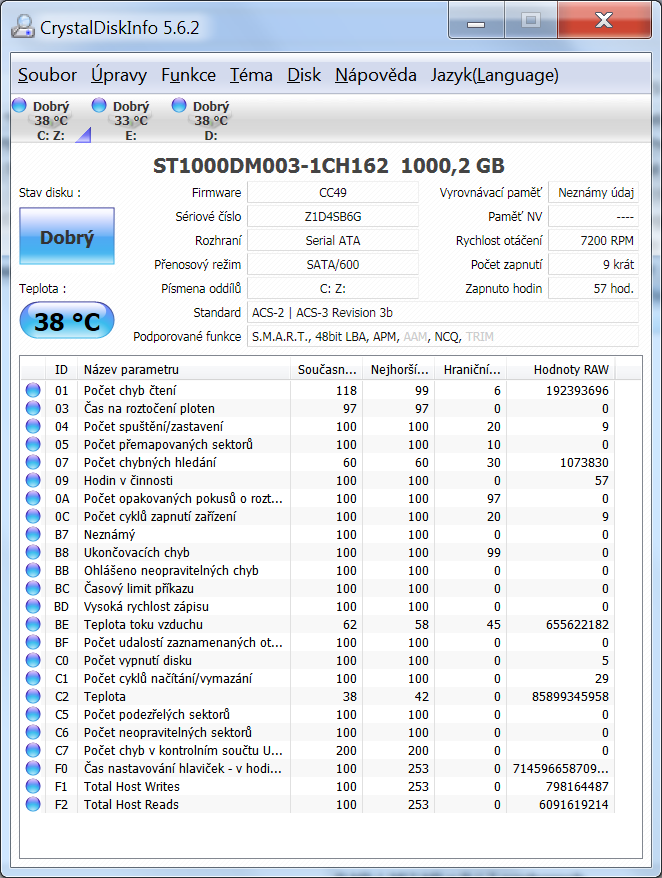This screenshot has height=878, width=662.
Task: Click the blue status orb for disk D:
Action: coord(179,105)
